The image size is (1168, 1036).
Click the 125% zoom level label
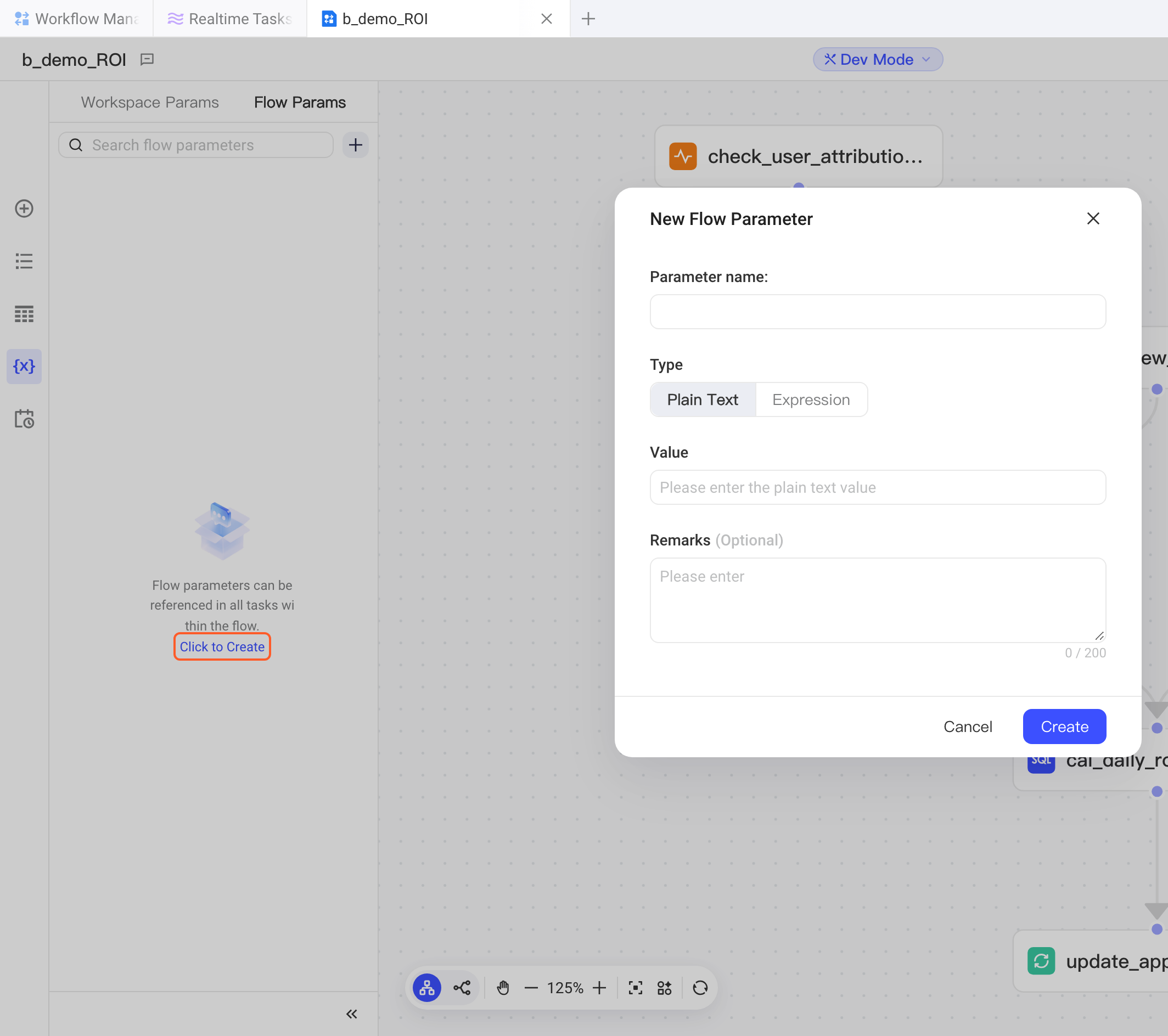tap(565, 987)
